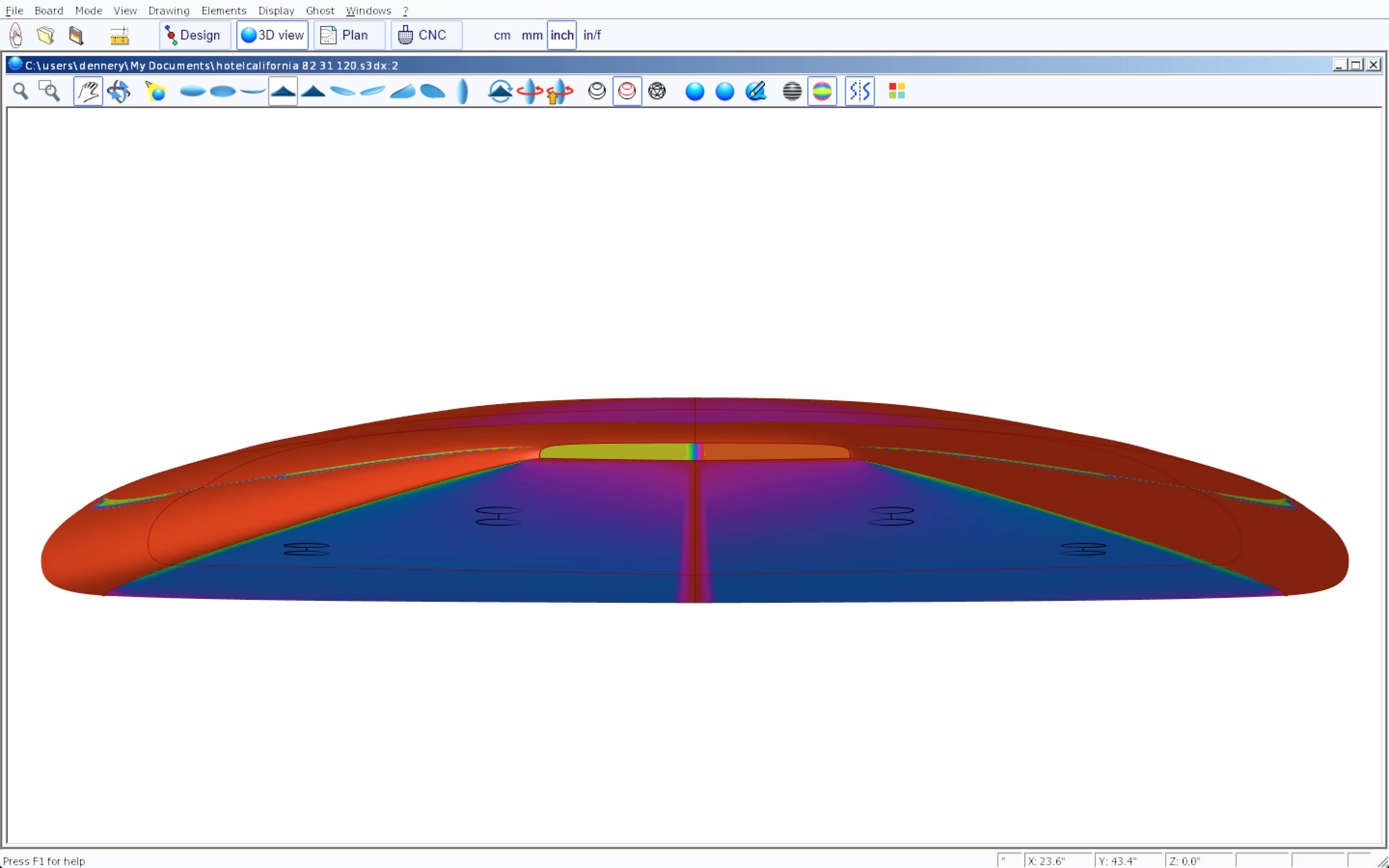
Task: Show the vertical upright board view
Action: [x=463, y=91]
